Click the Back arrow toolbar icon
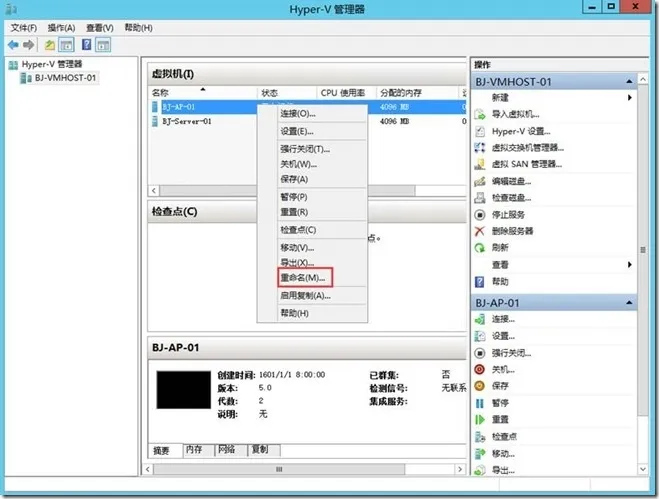Image resolution: width=659 pixels, height=499 pixels. [13, 45]
